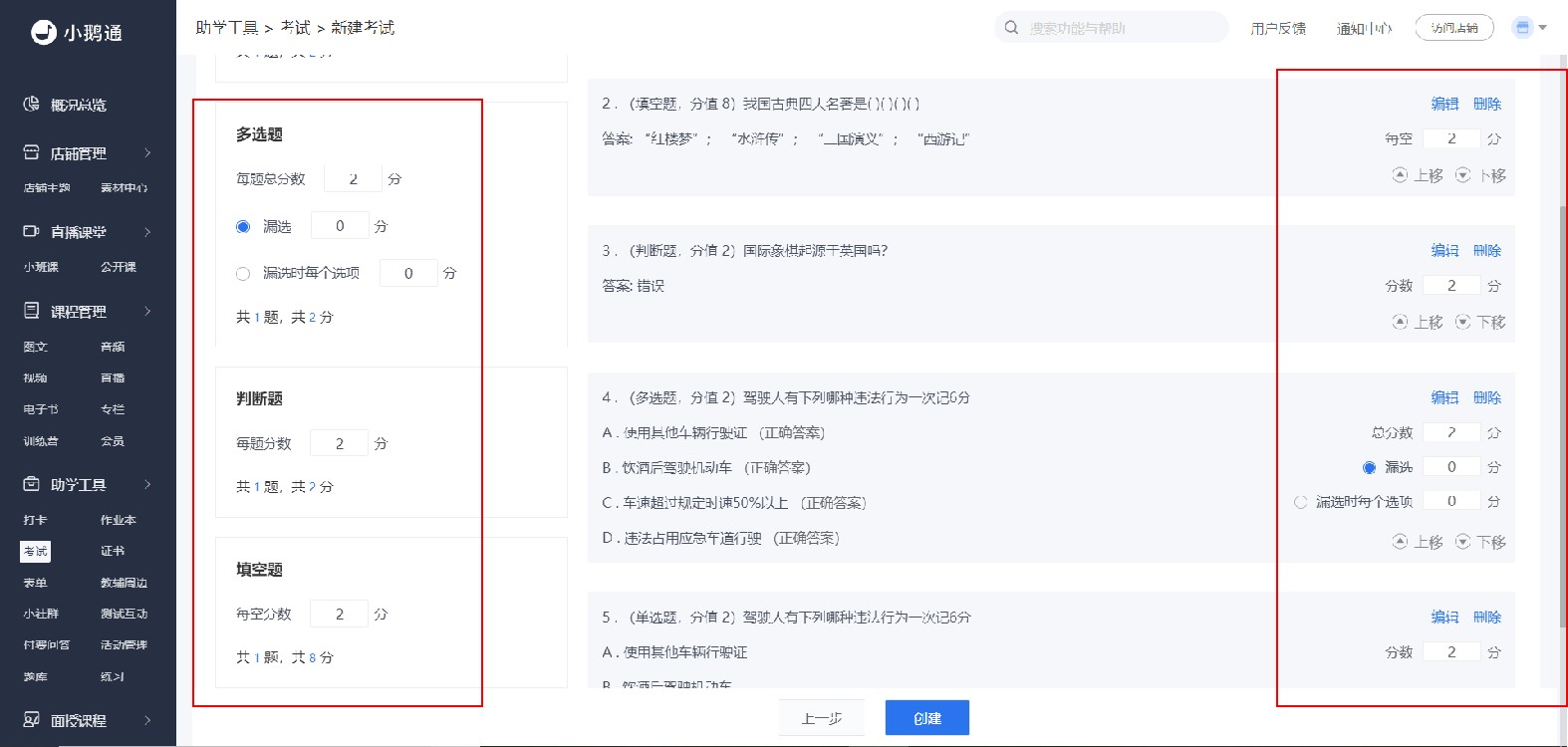Click 删除 link for question 4
This screenshot has height=747, width=1568.
(x=1487, y=397)
